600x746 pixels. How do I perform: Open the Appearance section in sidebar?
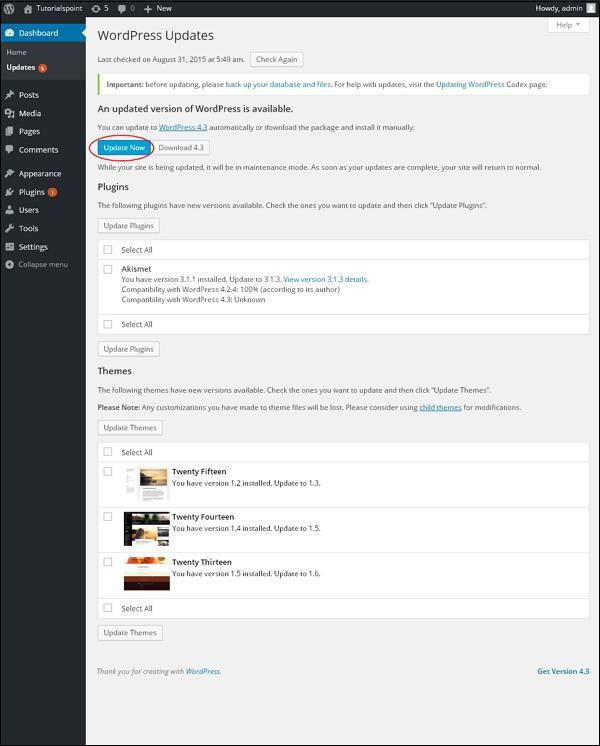tap(39, 173)
